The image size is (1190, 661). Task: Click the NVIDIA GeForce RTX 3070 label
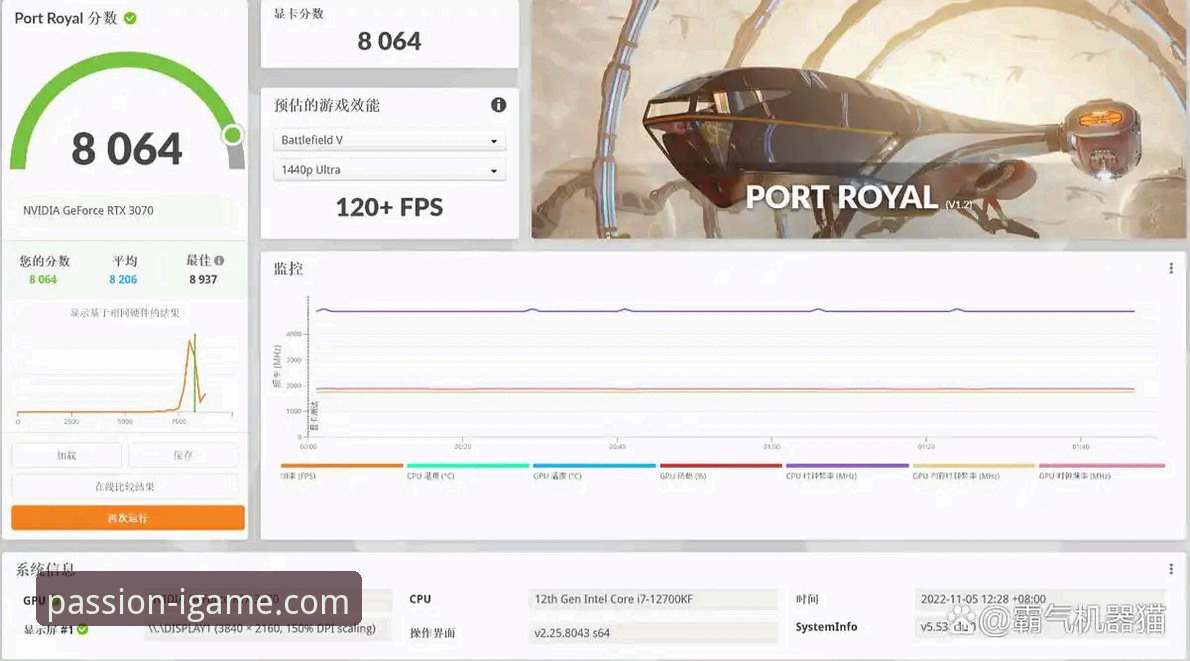point(88,210)
